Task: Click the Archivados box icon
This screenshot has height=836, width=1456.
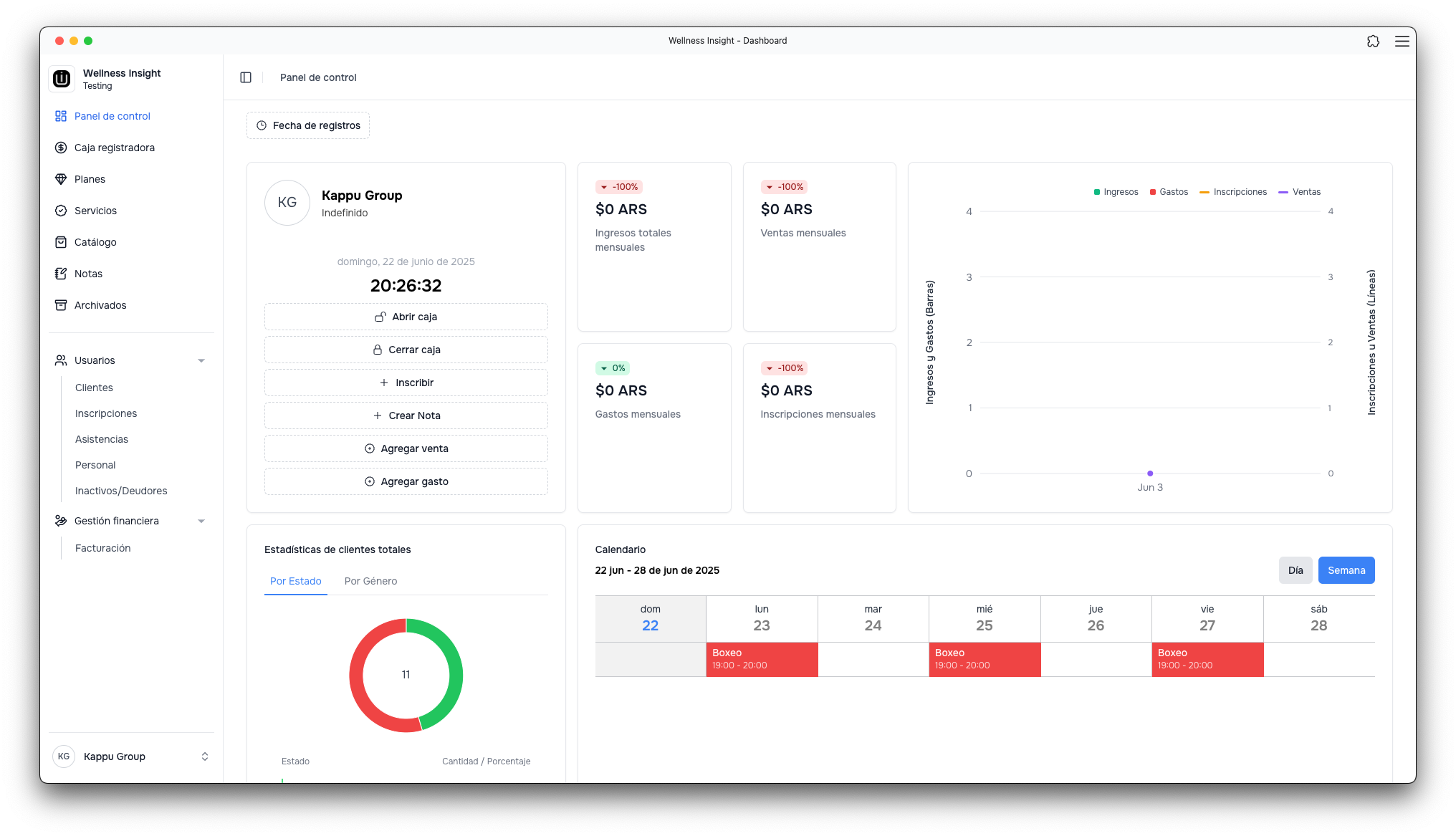Action: pyautogui.click(x=61, y=305)
